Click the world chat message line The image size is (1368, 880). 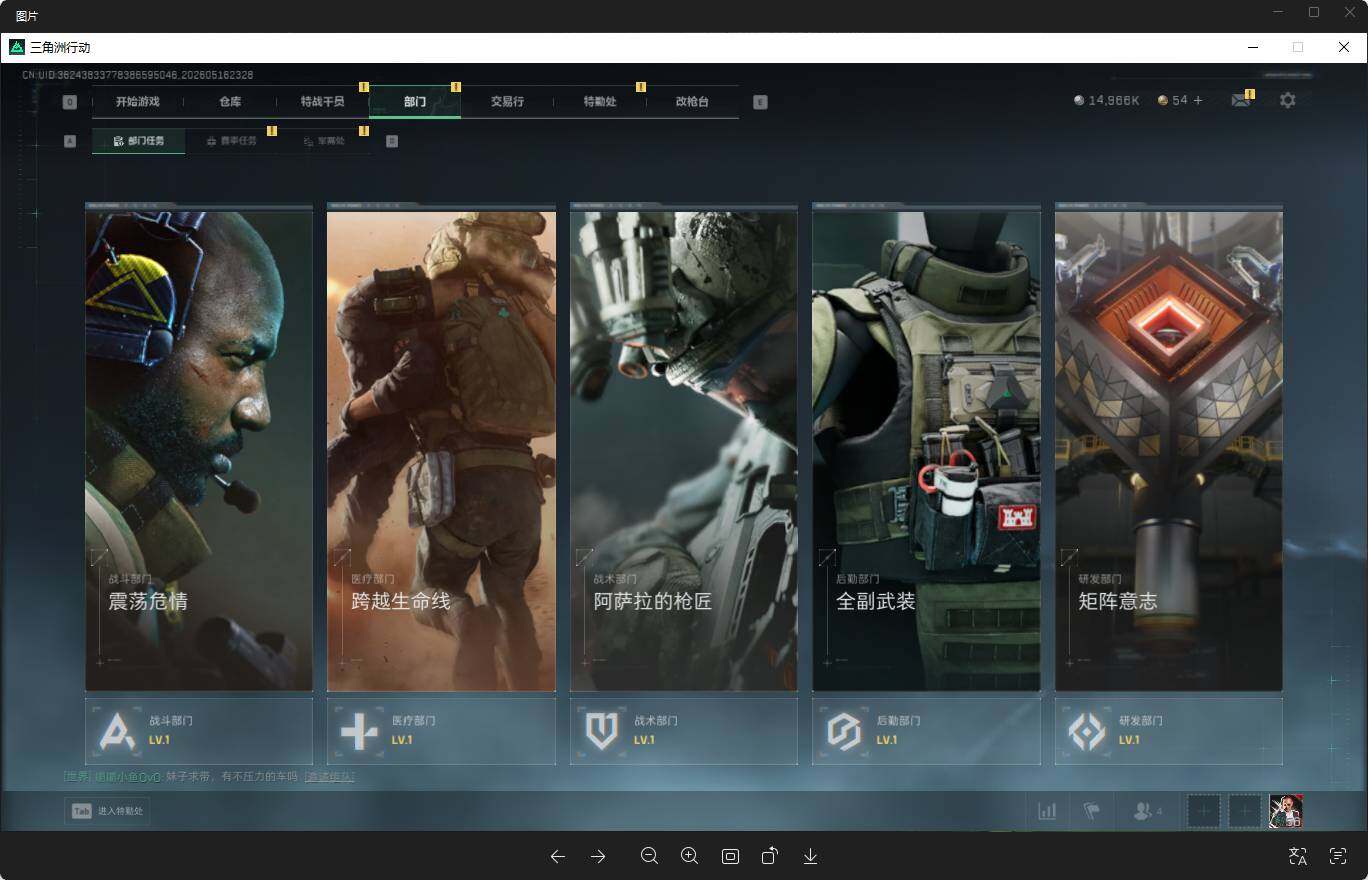[209, 777]
